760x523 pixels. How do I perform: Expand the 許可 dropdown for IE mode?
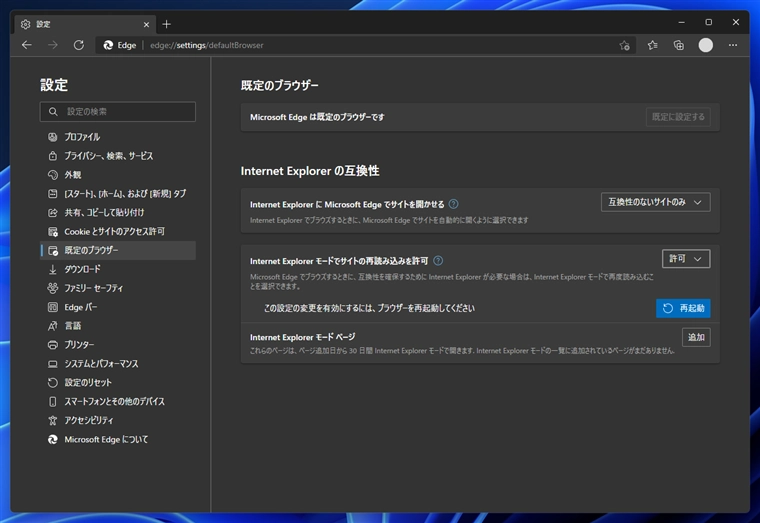686,259
